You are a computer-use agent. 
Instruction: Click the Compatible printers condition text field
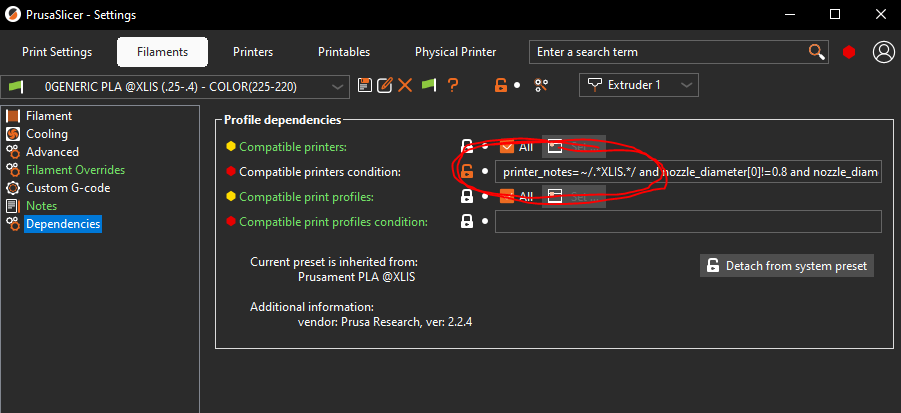point(688,171)
